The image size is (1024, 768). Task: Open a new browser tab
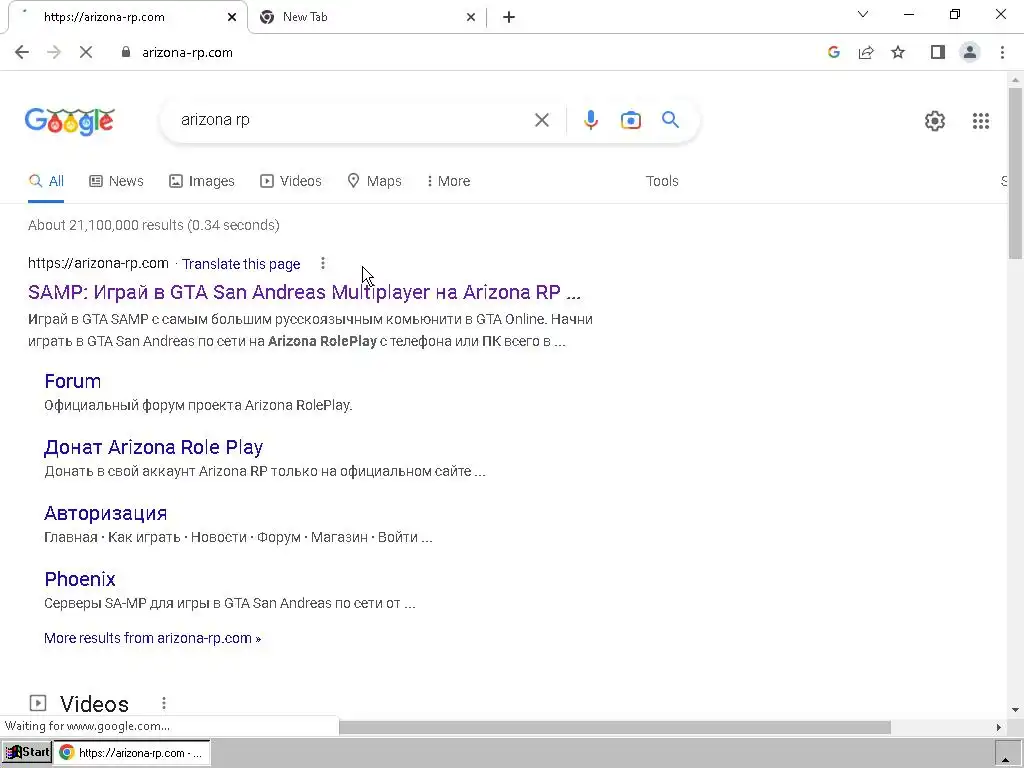pos(509,17)
